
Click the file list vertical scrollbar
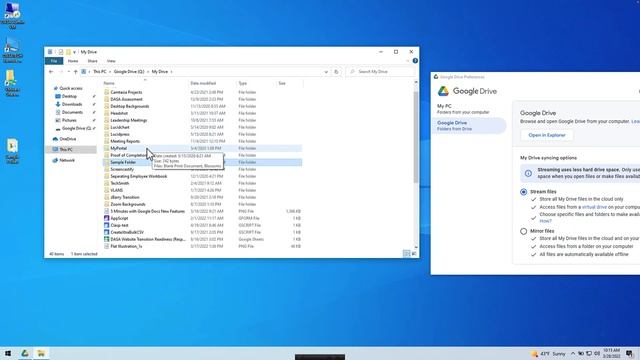point(416,137)
